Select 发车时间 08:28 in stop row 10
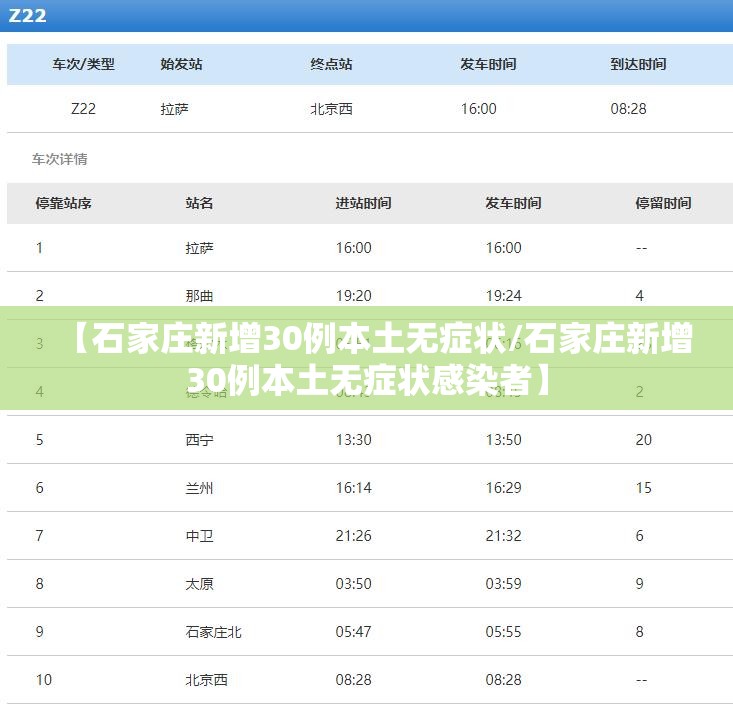The image size is (733, 717). 503,680
